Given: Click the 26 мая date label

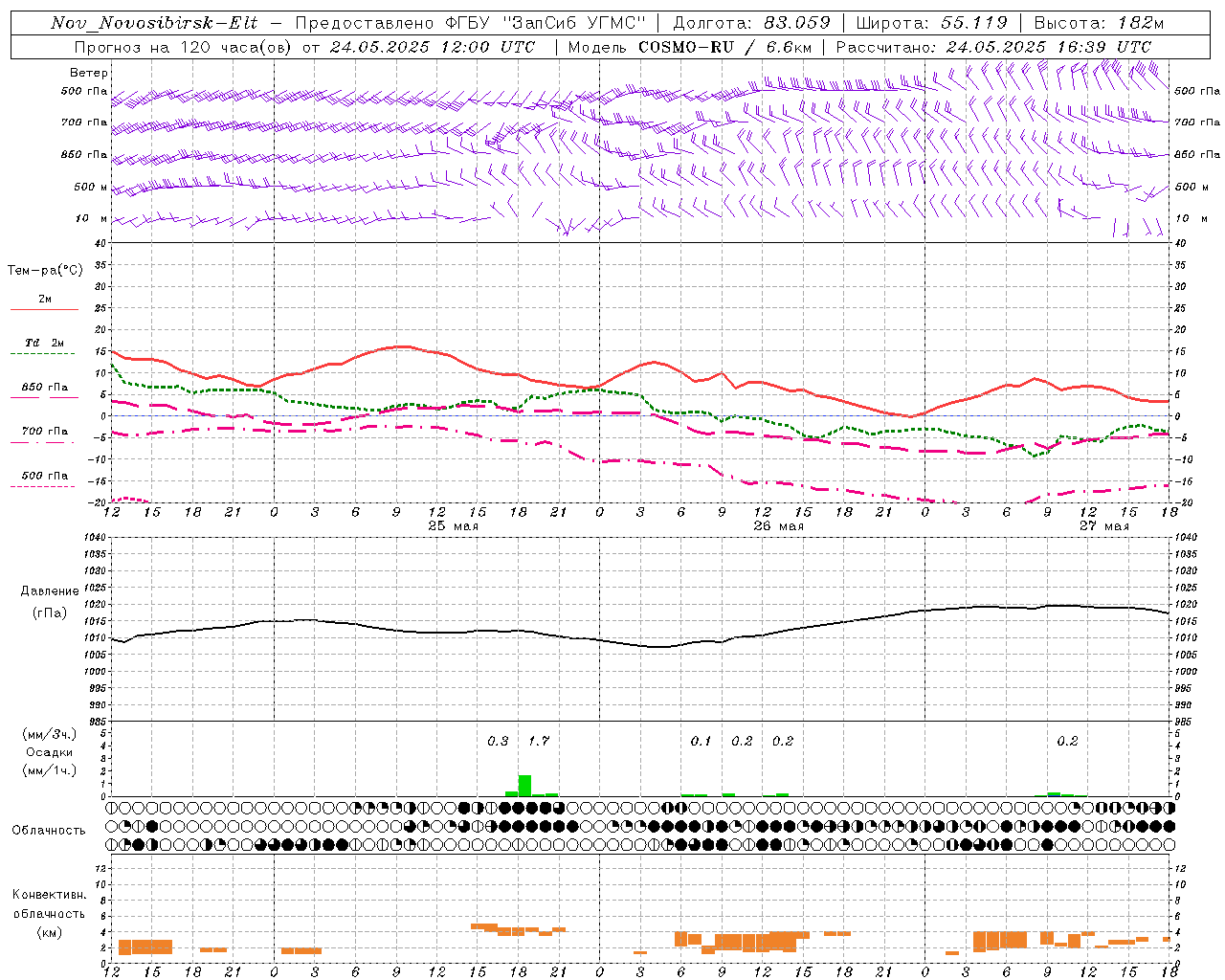Looking at the screenshot, I should [778, 526].
